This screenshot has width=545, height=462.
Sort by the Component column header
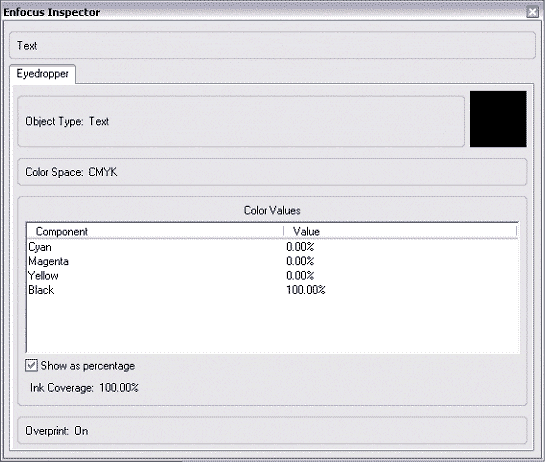point(155,232)
